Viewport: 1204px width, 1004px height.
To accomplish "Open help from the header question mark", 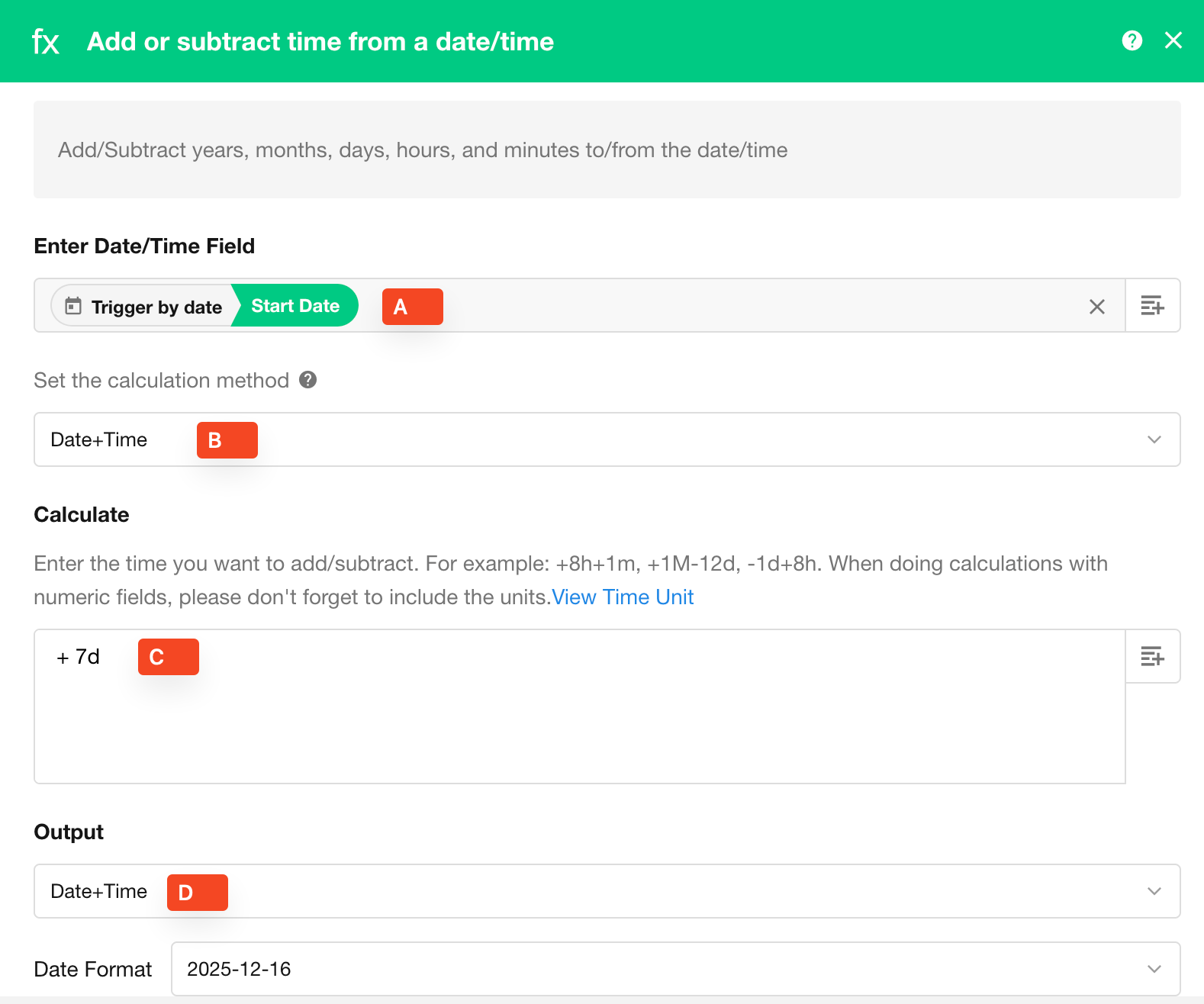I will click(x=1132, y=40).
